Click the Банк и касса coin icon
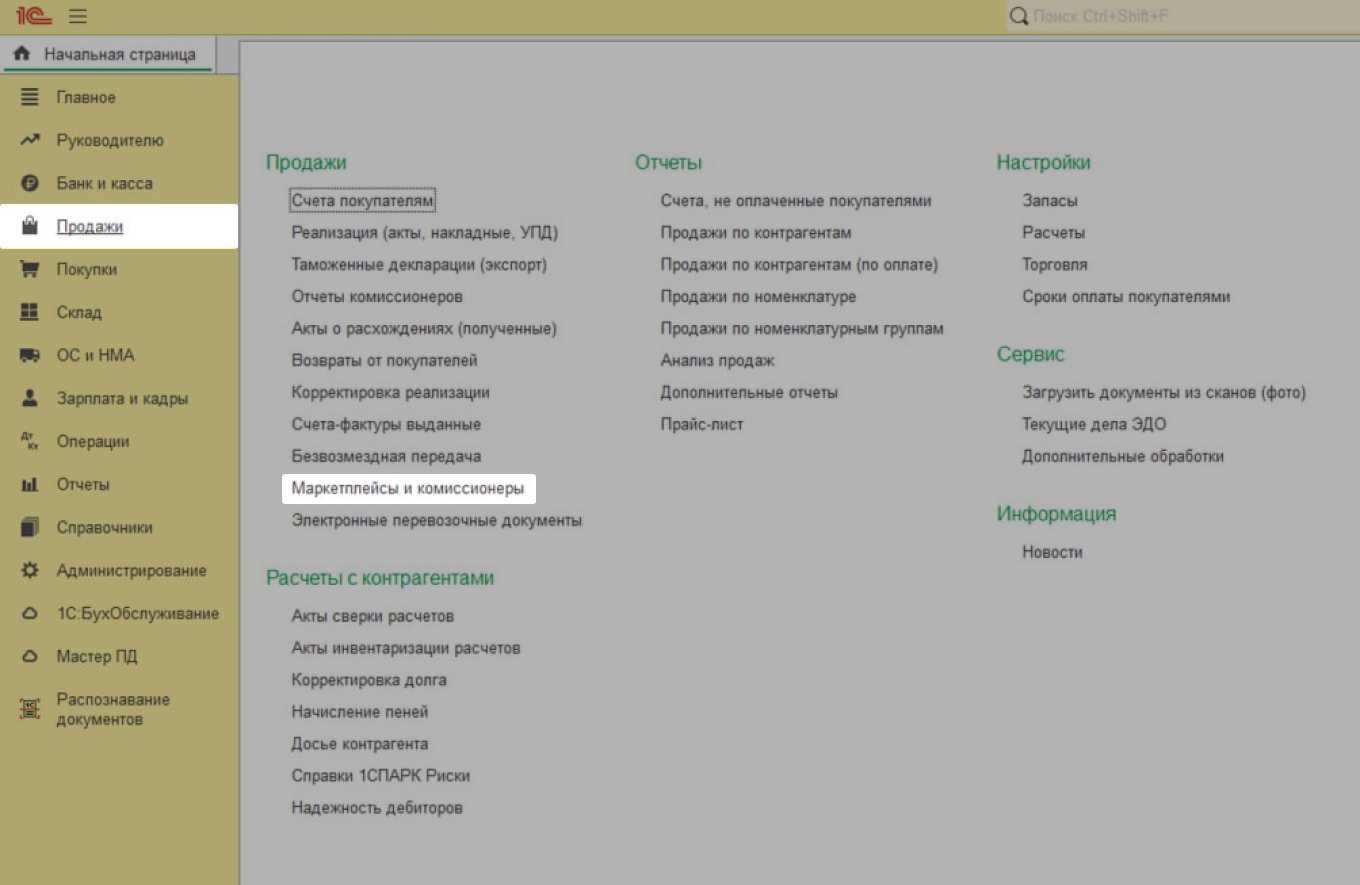The height and width of the screenshot is (885, 1360). pyautogui.click(x=30, y=183)
